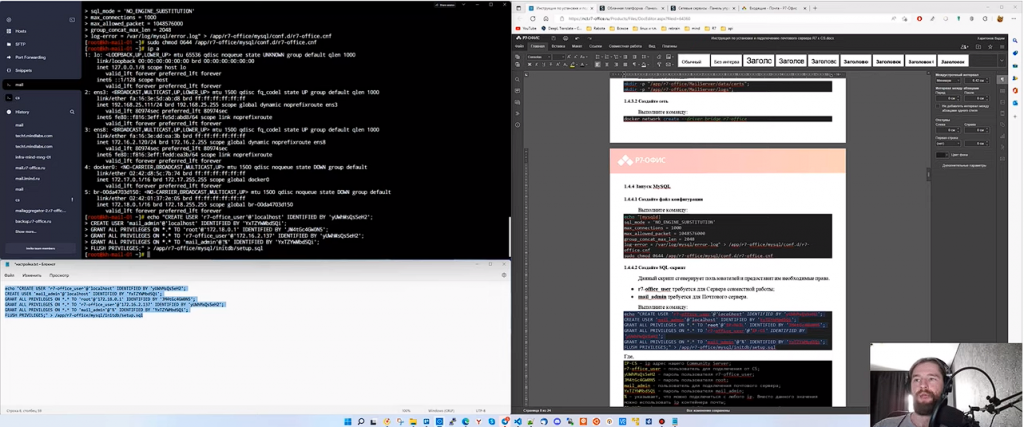The height and width of the screenshot is (427, 1024).
Task: Open table settings icon in right sidebar
Action: click(1003, 91)
